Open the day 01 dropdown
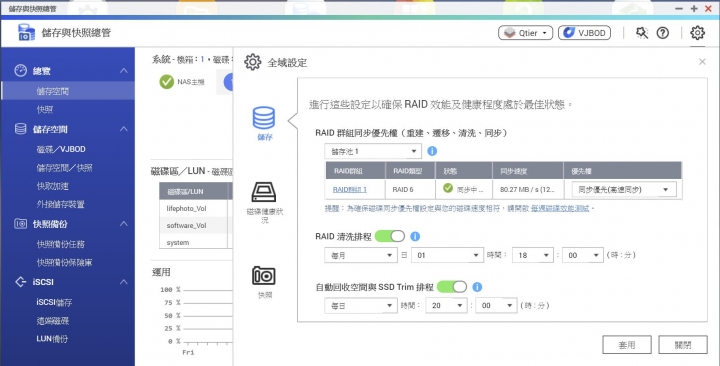 (447, 255)
